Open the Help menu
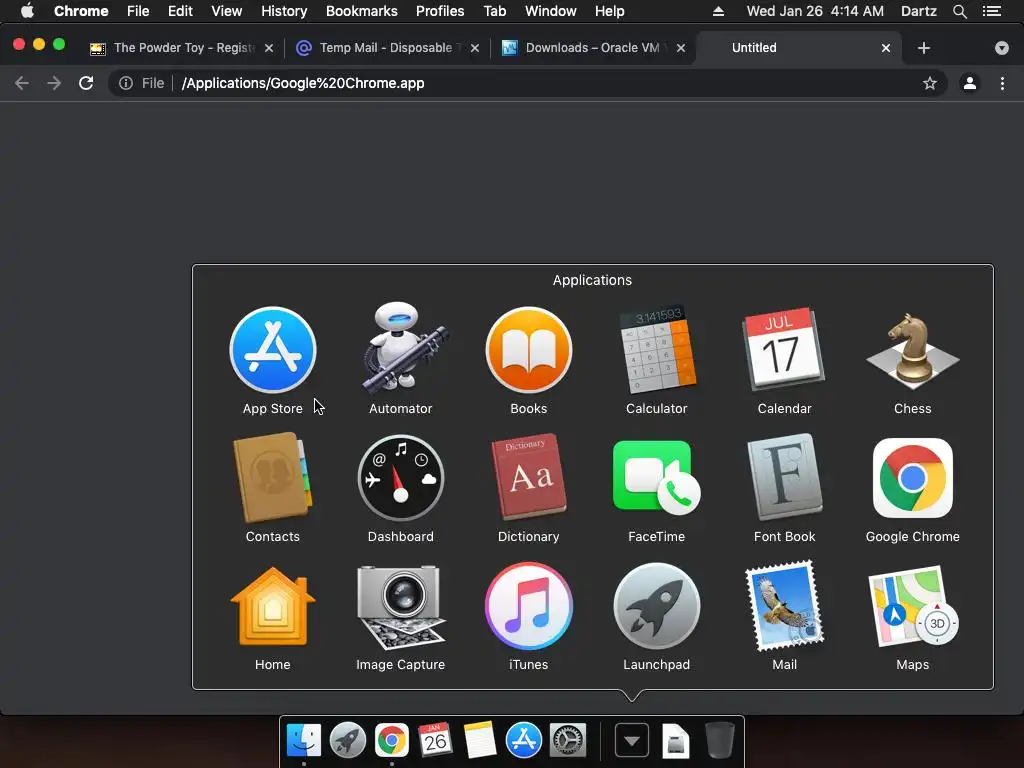Viewport: 1024px width, 768px height. click(x=609, y=11)
